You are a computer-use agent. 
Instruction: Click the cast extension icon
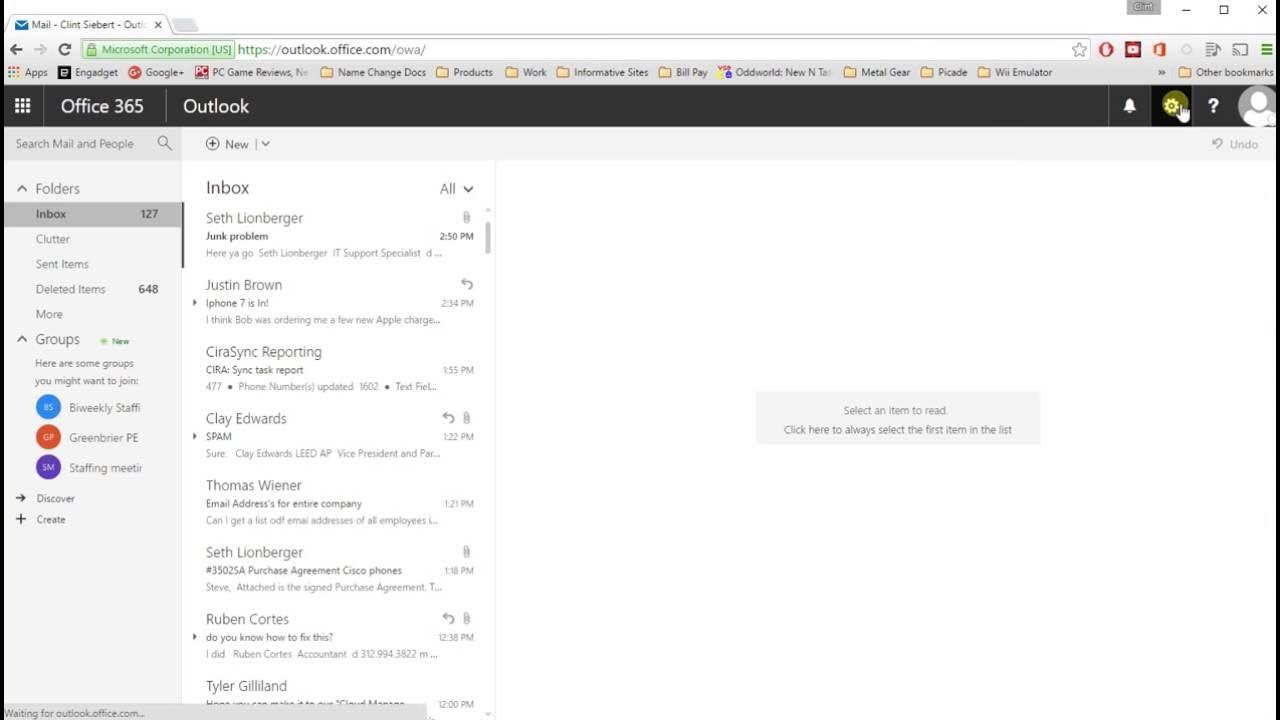1240,49
